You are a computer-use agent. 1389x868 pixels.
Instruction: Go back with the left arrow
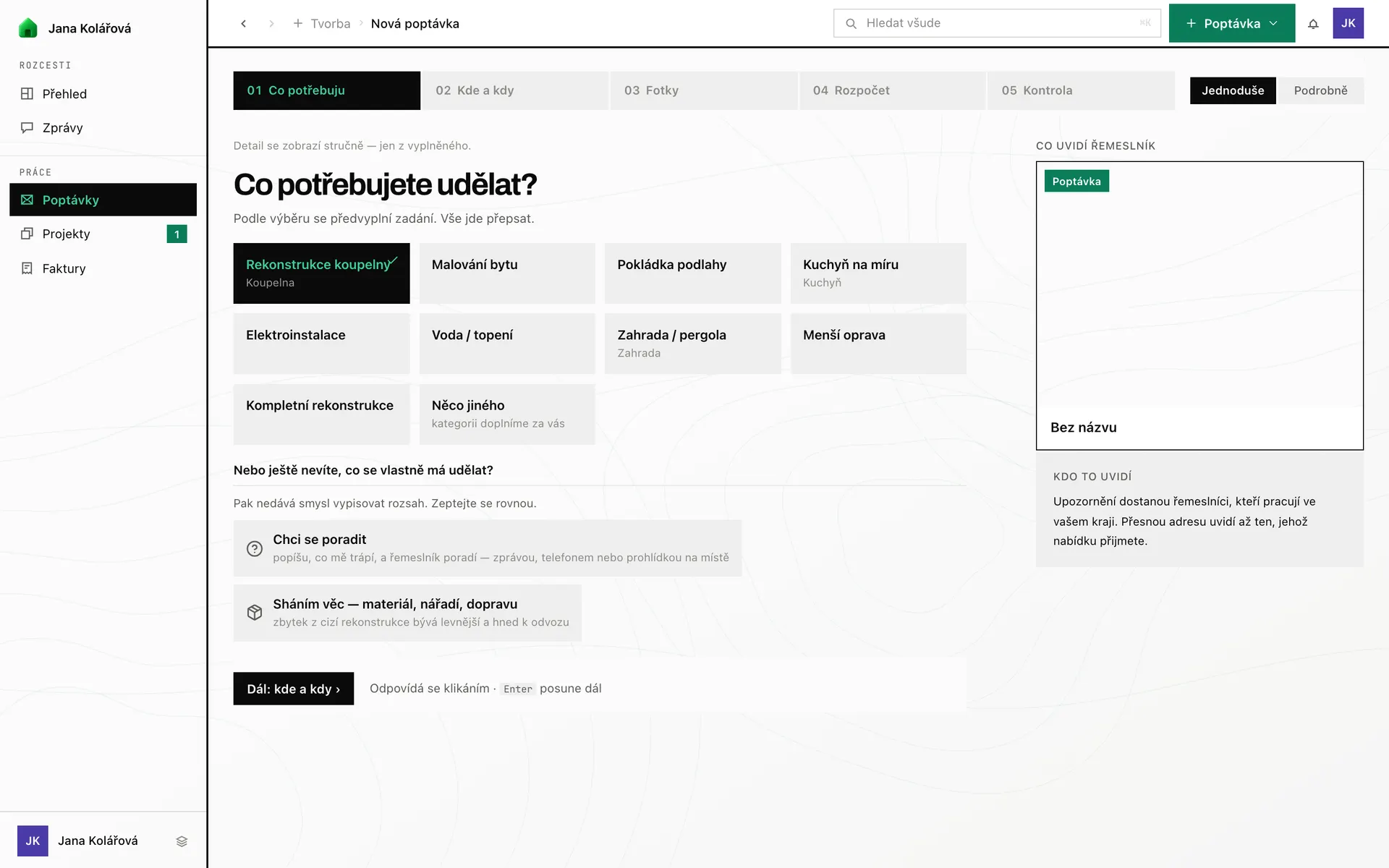pyautogui.click(x=244, y=23)
